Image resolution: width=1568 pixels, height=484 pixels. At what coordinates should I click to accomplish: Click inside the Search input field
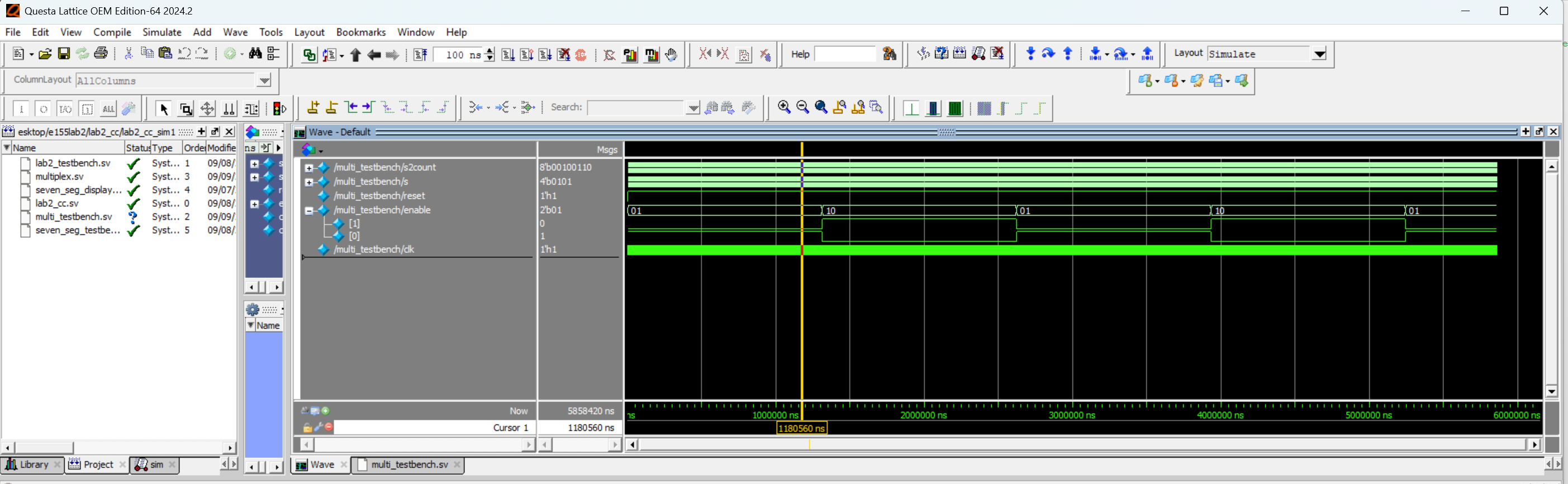click(x=636, y=108)
